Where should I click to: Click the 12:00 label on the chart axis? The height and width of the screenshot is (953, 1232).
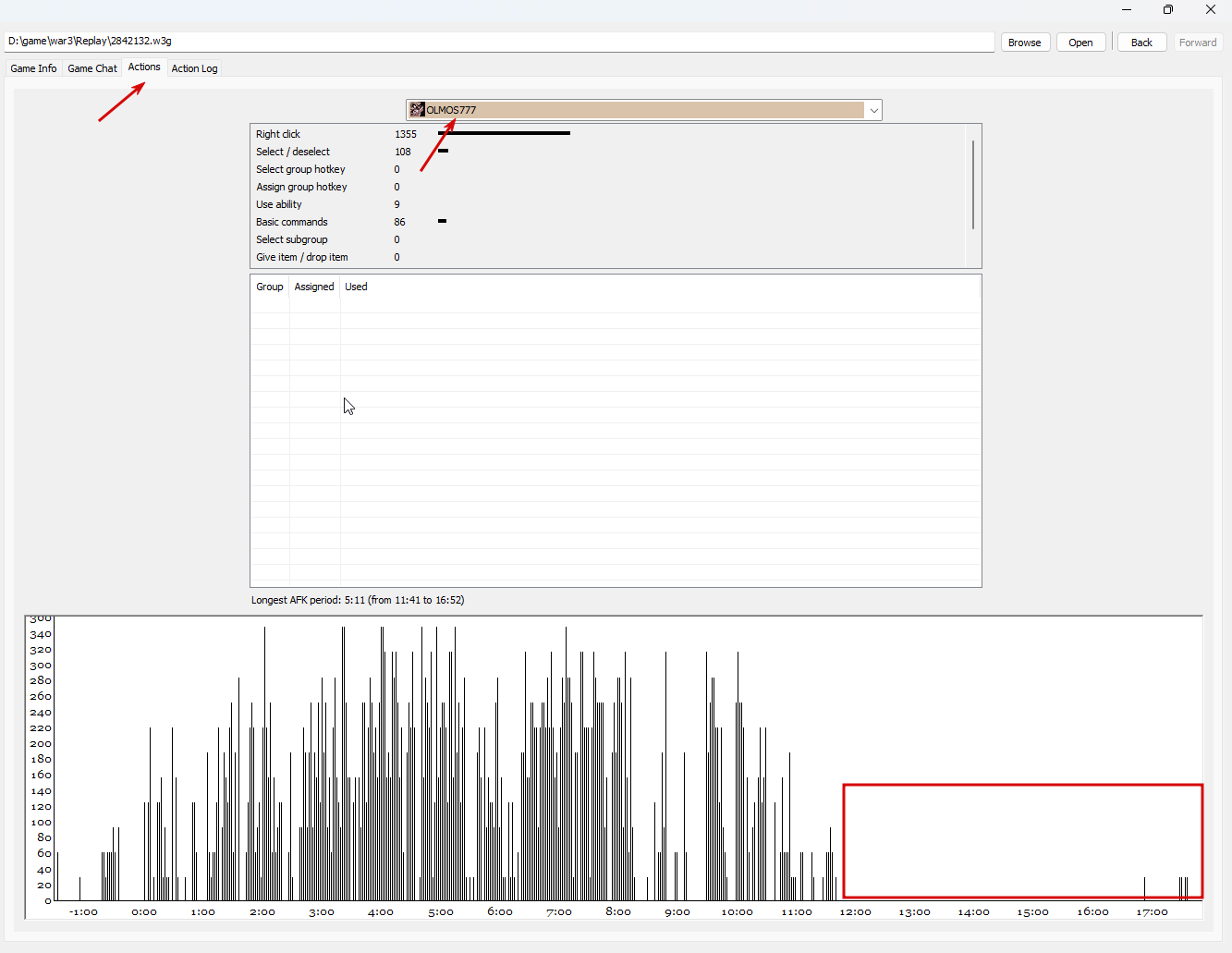coord(855,912)
